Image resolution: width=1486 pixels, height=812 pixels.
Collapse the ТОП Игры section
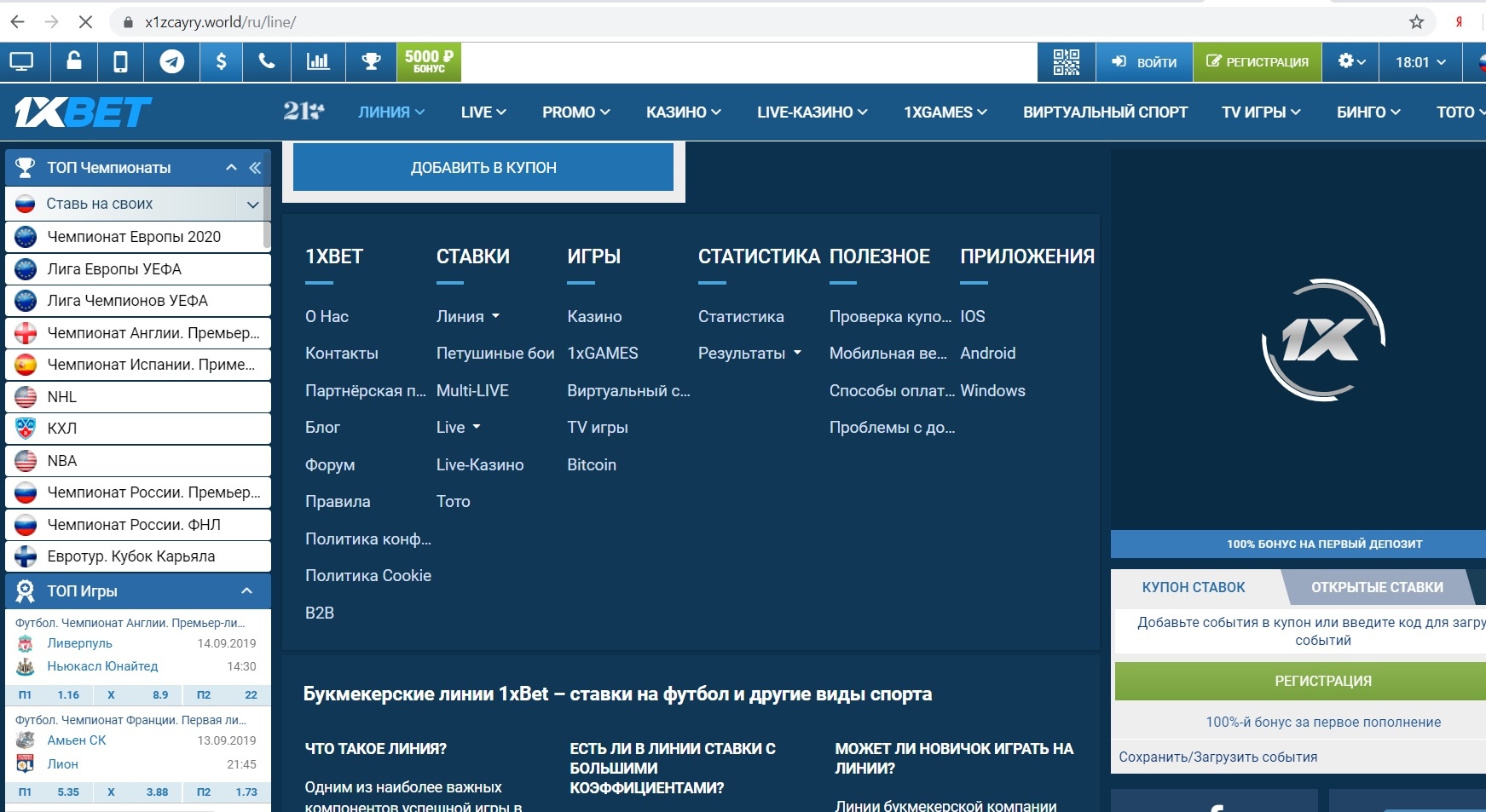[246, 591]
